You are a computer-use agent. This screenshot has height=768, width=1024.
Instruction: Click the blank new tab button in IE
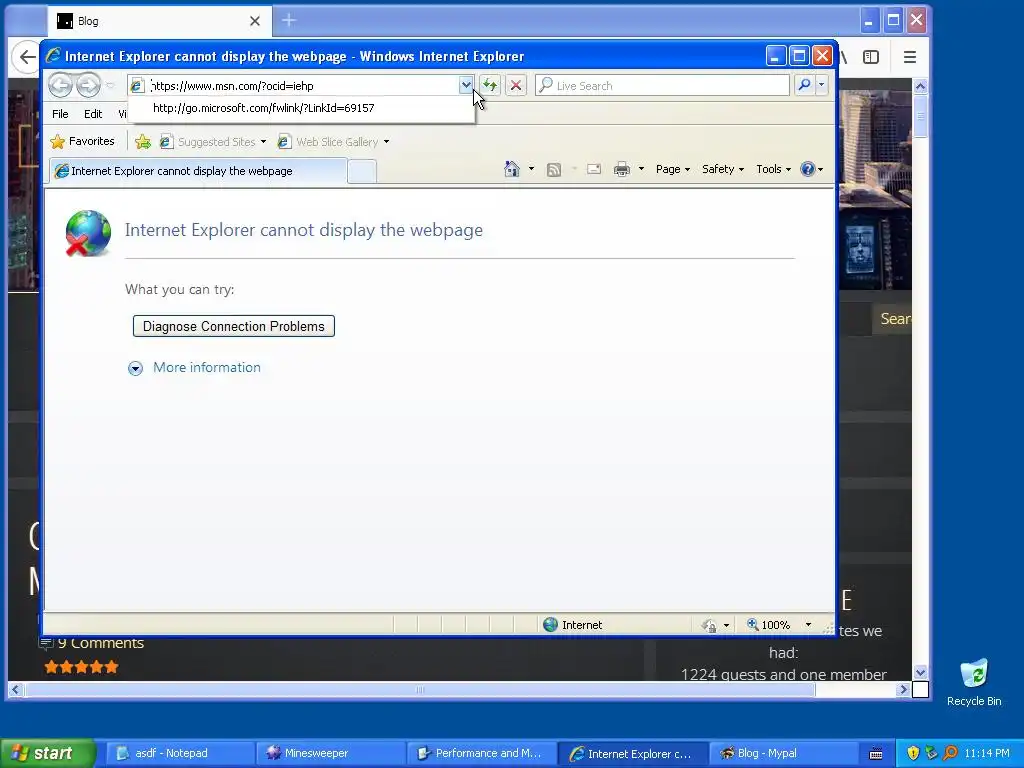pos(362,171)
